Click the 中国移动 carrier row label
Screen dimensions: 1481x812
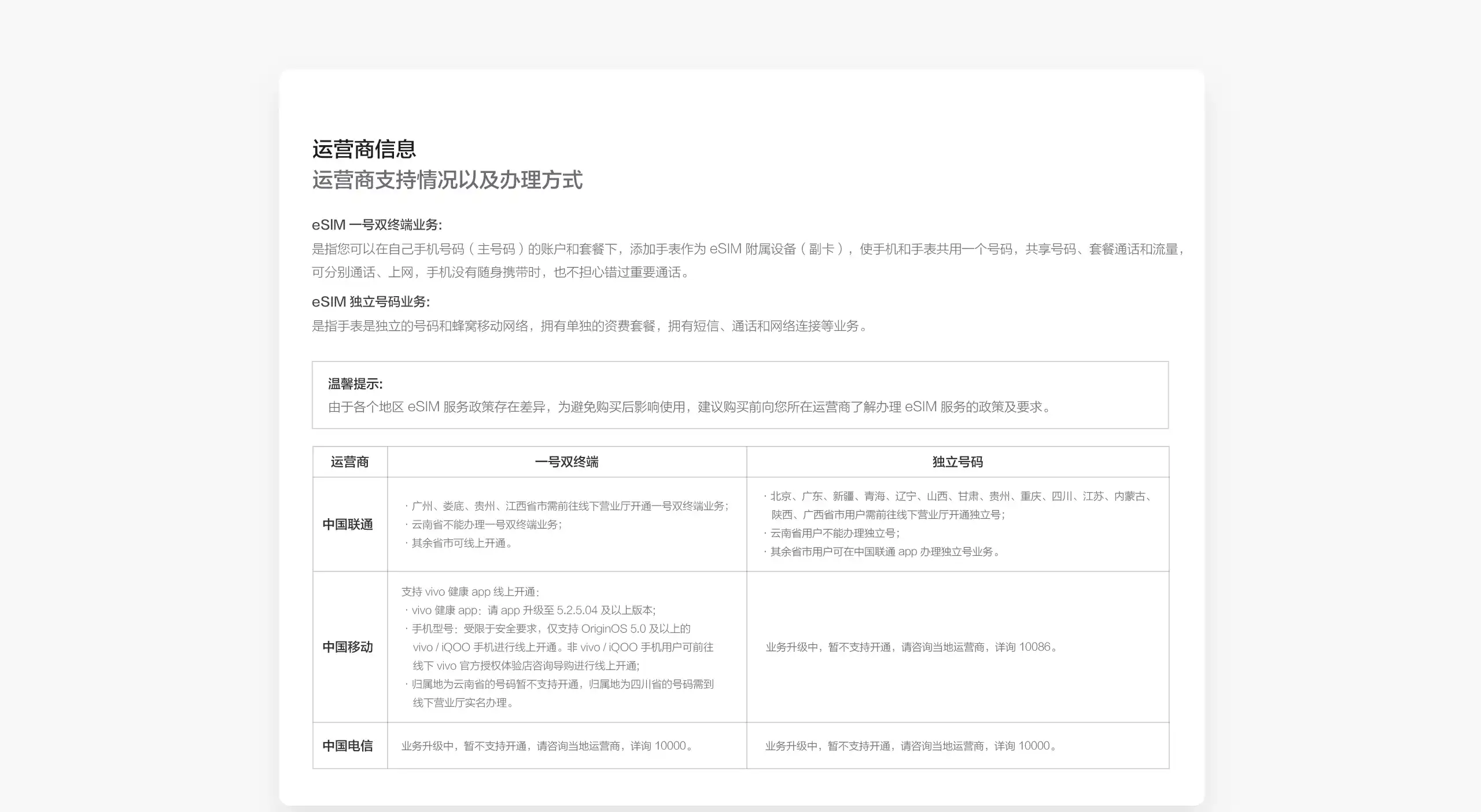tap(348, 648)
